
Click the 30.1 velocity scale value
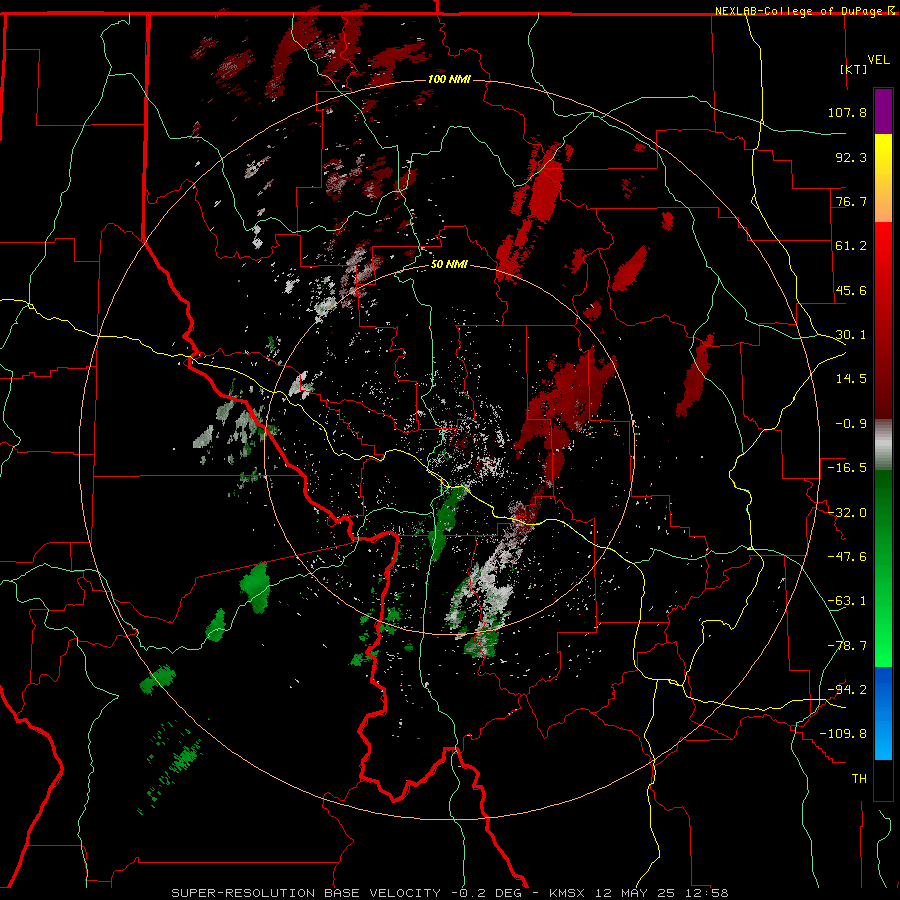851,335
